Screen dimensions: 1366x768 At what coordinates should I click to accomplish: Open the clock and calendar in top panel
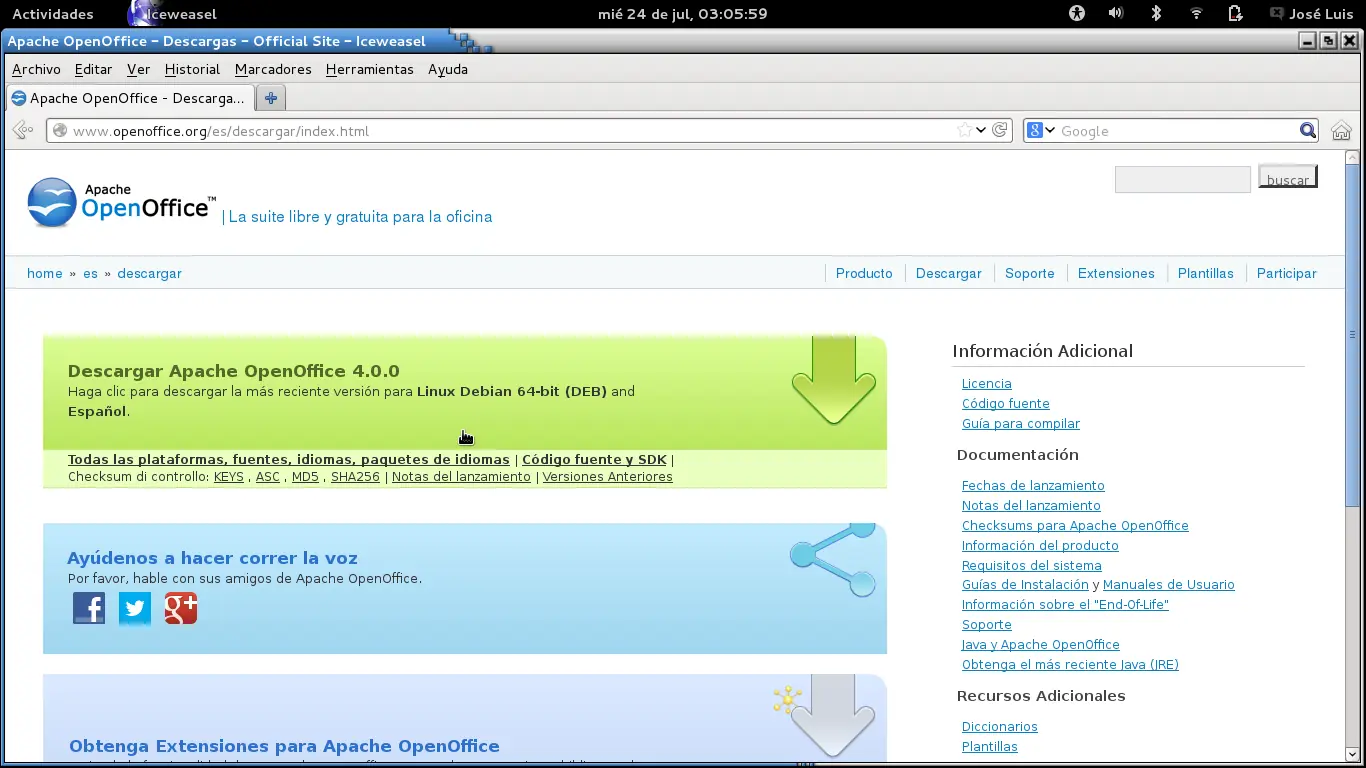(683, 14)
